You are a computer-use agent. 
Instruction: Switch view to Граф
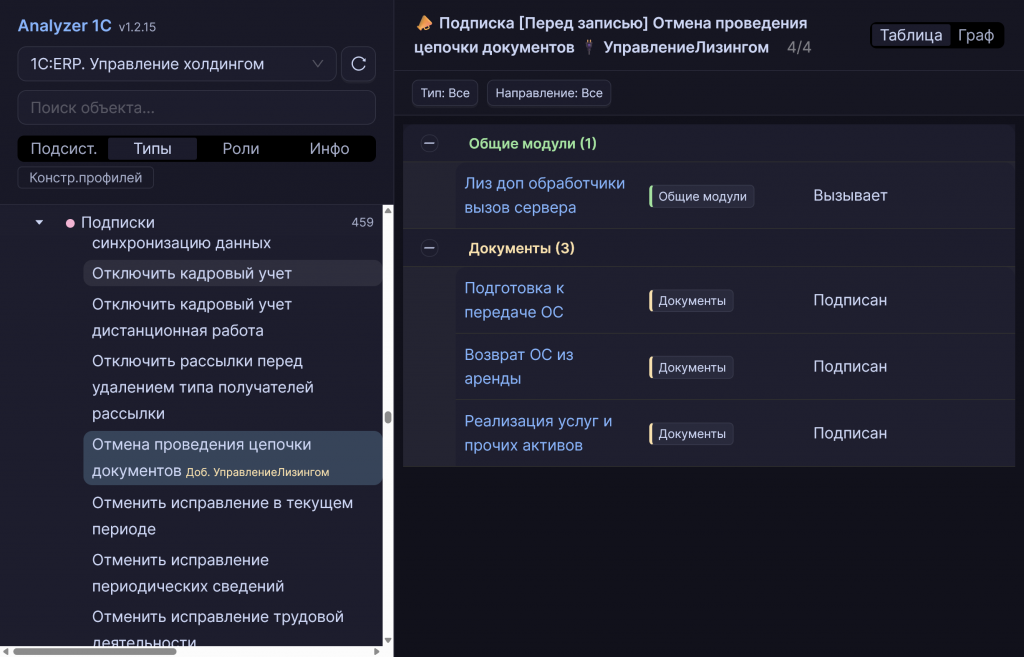[975, 35]
